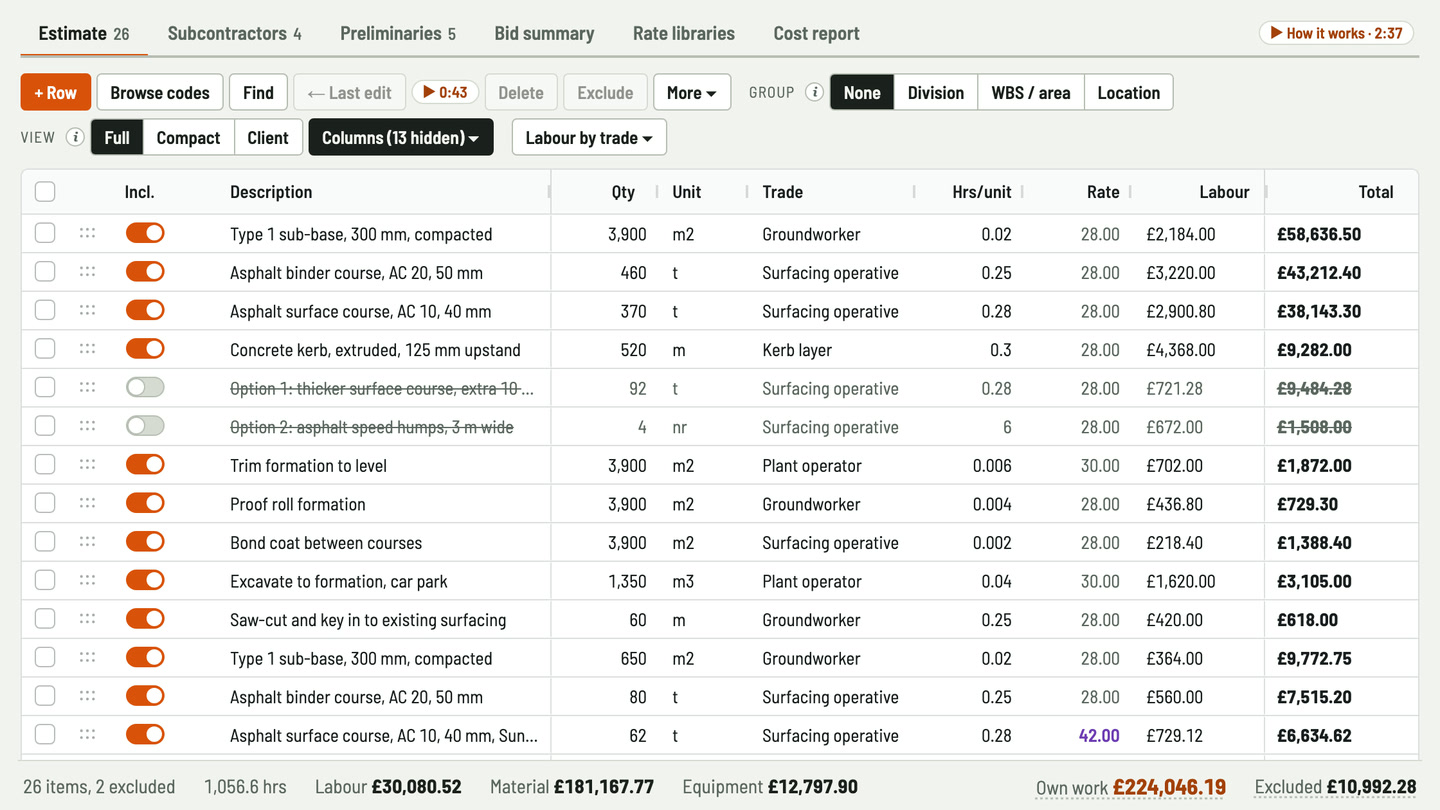Toggle the select-all checkbox in table header
This screenshot has width=1440, height=810.
(45, 192)
